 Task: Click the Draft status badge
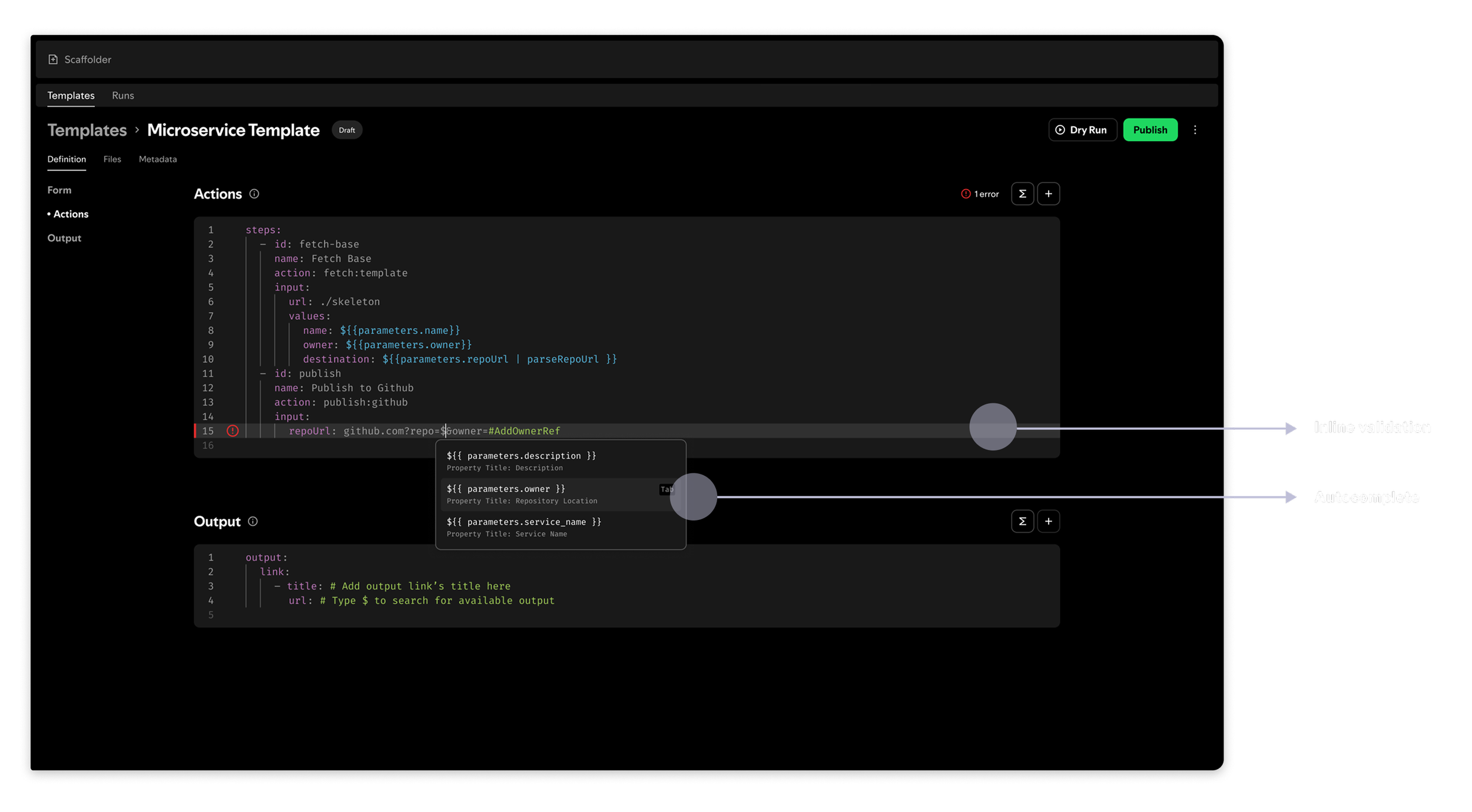click(x=347, y=130)
